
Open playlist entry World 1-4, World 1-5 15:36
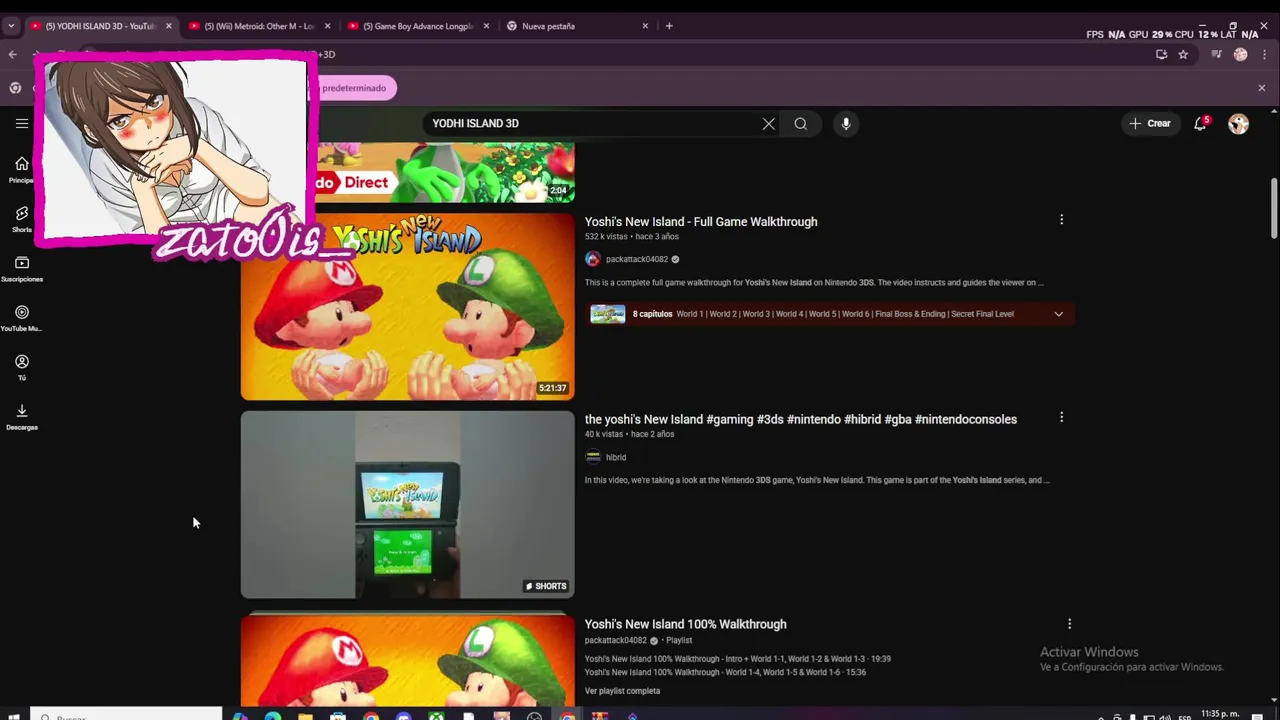pos(725,673)
